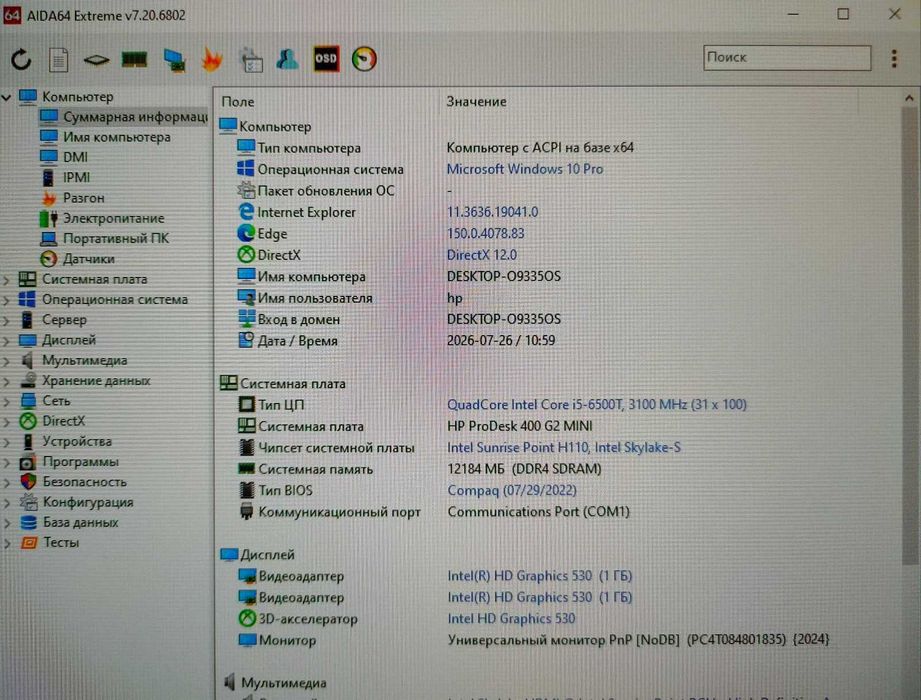Click the Поле column header
The height and width of the screenshot is (700, 921).
pyautogui.click(x=238, y=102)
